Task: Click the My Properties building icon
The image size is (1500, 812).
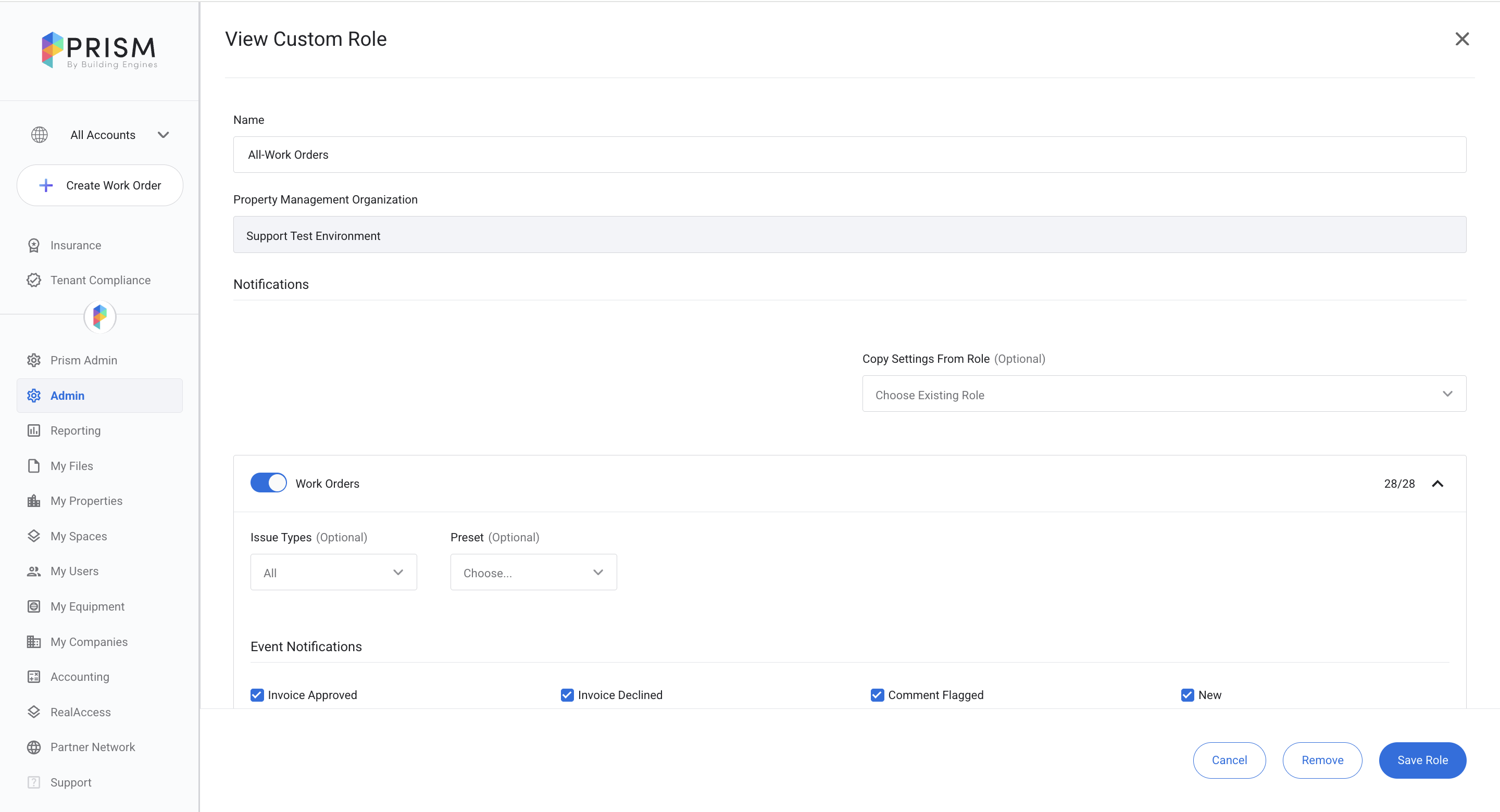Action: point(34,501)
